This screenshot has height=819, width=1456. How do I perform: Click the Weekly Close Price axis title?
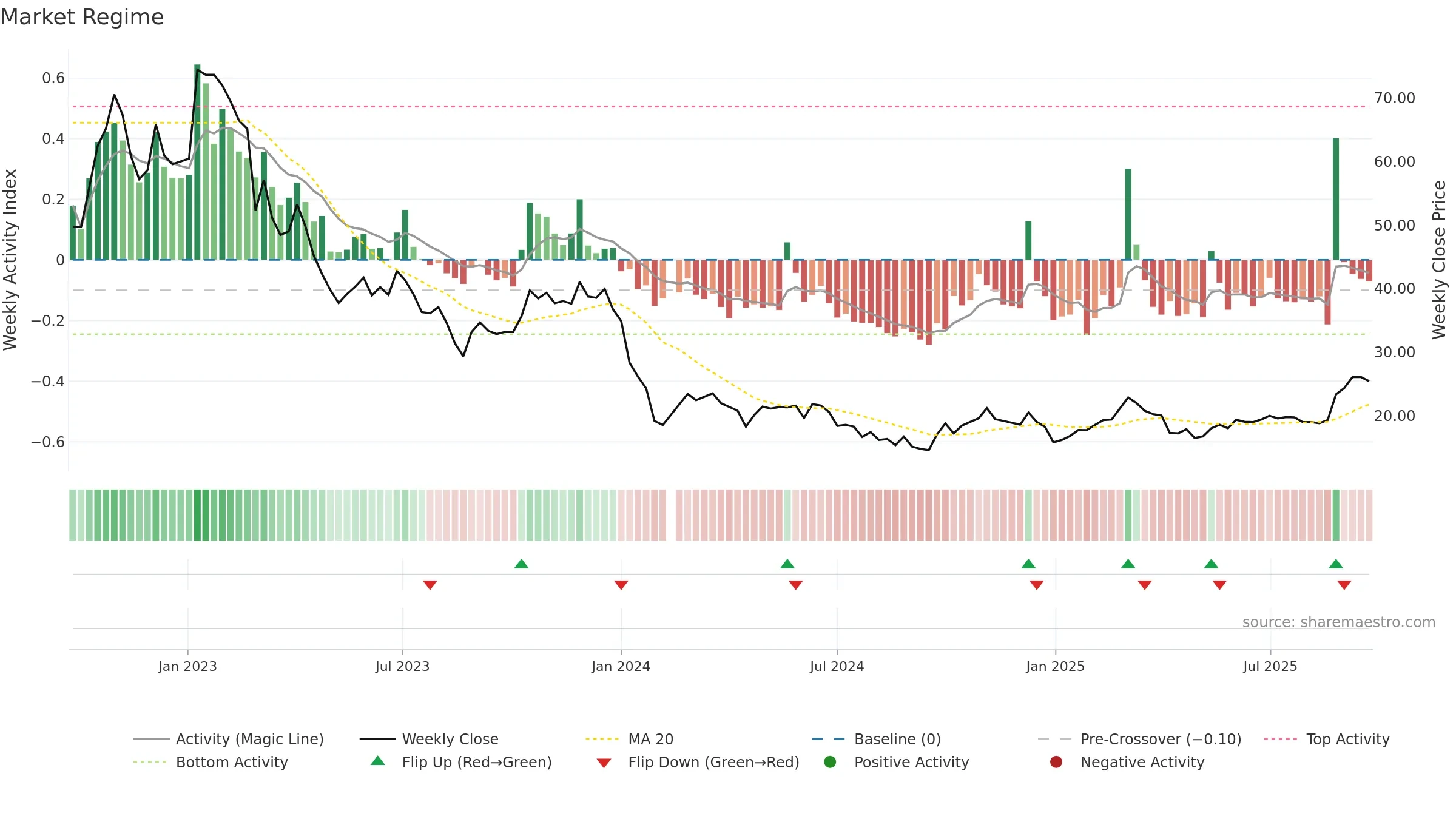1439,260
